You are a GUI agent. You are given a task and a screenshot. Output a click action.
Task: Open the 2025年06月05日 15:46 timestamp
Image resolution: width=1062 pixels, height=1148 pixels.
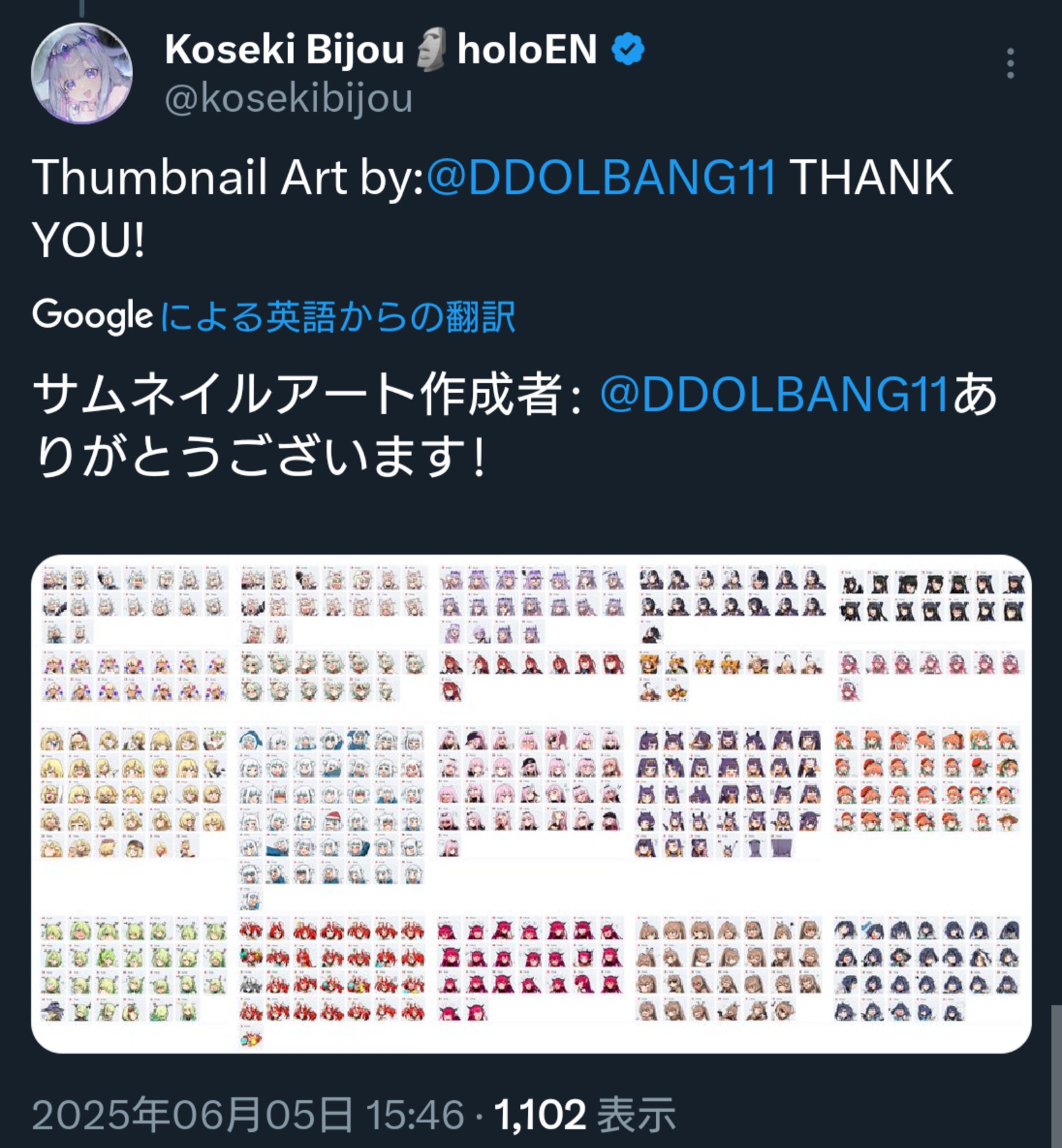pos(248,1115)
